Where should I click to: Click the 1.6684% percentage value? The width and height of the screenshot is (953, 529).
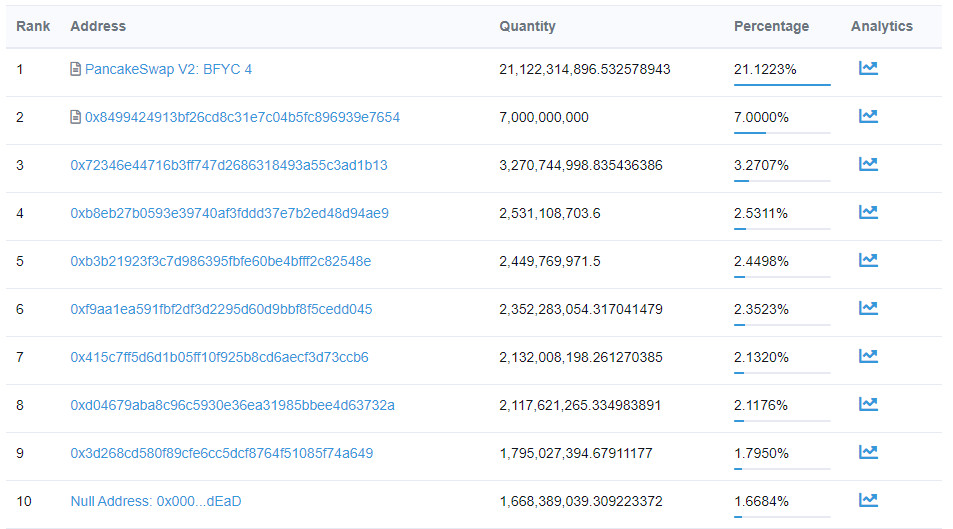[x=762, y=502]
